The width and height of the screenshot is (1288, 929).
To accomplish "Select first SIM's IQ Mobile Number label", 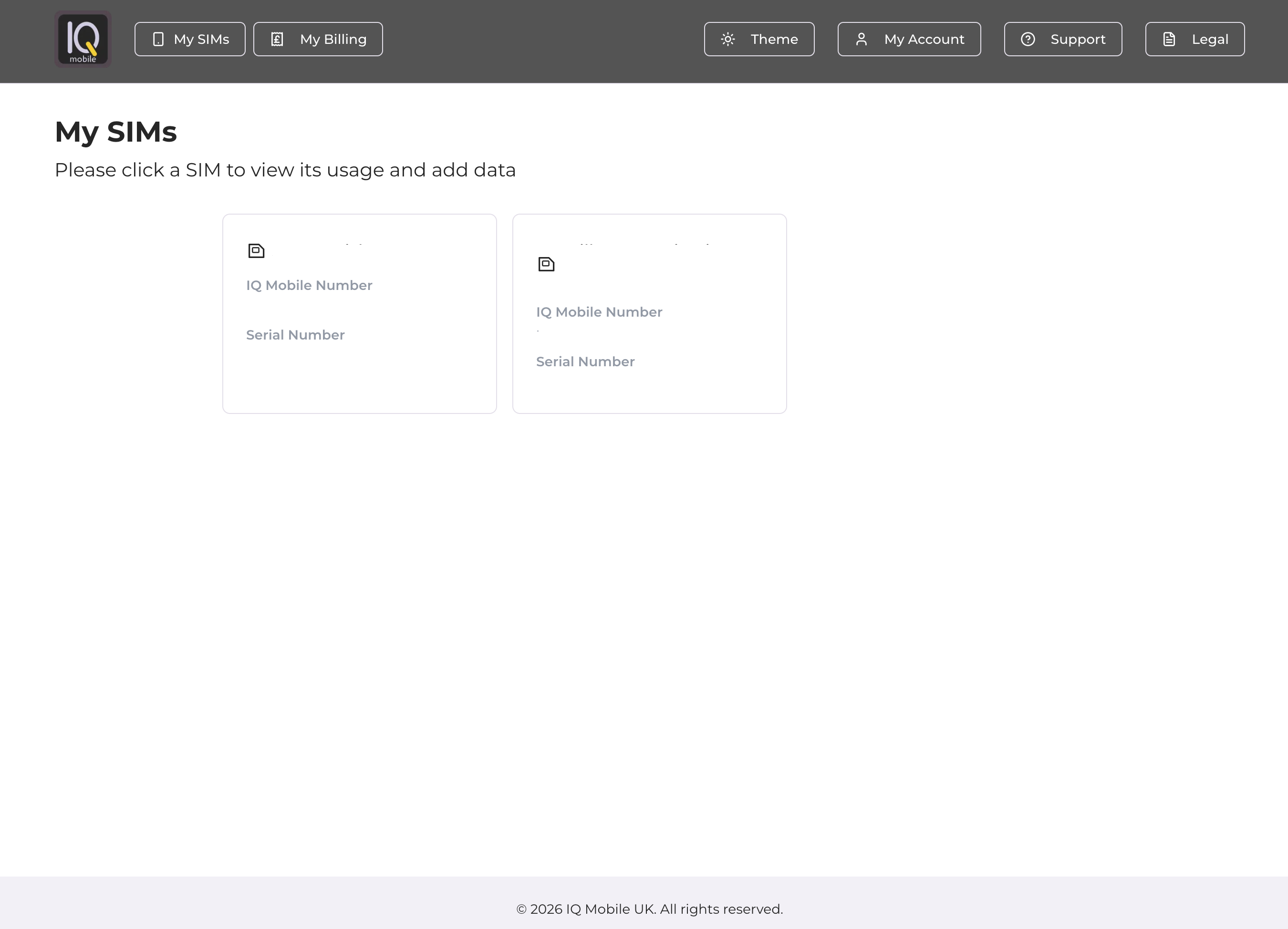I will coord(309,286).
